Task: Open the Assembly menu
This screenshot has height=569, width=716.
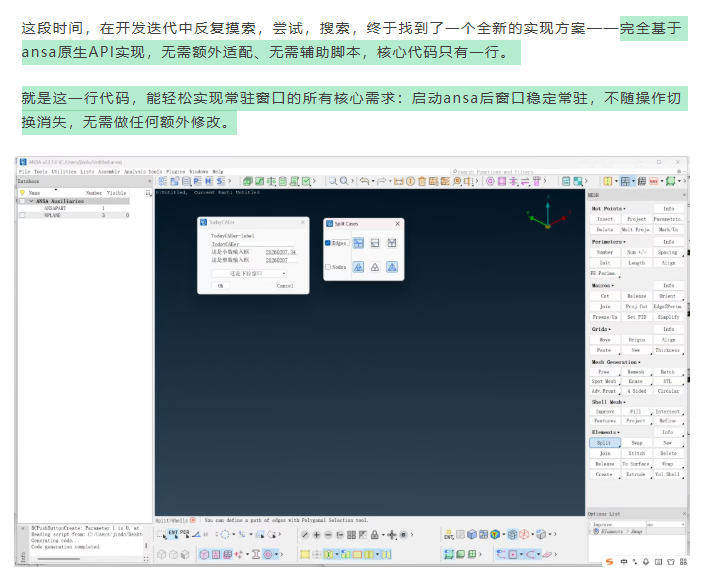Action: pyautogui.click(x=109, y=172)
